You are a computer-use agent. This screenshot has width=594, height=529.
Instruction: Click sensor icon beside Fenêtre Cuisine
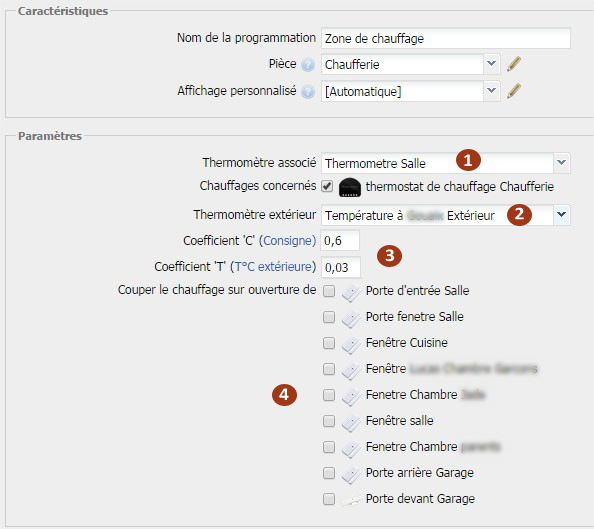point(351,344)
